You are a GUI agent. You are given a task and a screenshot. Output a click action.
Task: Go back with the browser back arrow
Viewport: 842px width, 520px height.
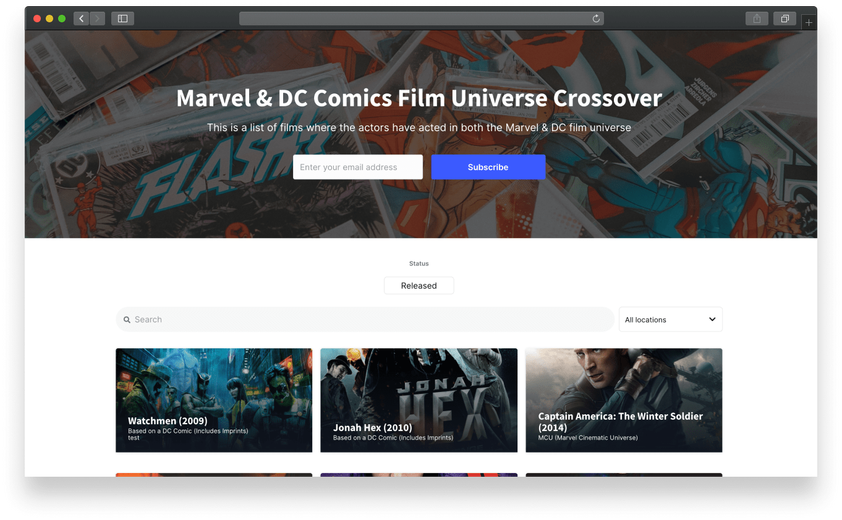81,19
